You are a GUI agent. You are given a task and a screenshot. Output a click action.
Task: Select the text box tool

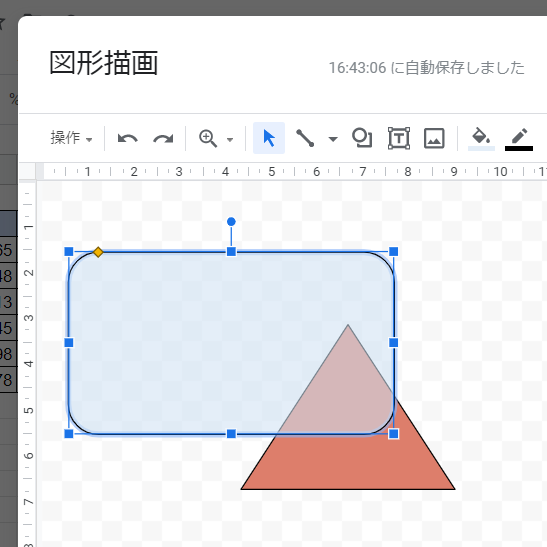pos(399,138)
